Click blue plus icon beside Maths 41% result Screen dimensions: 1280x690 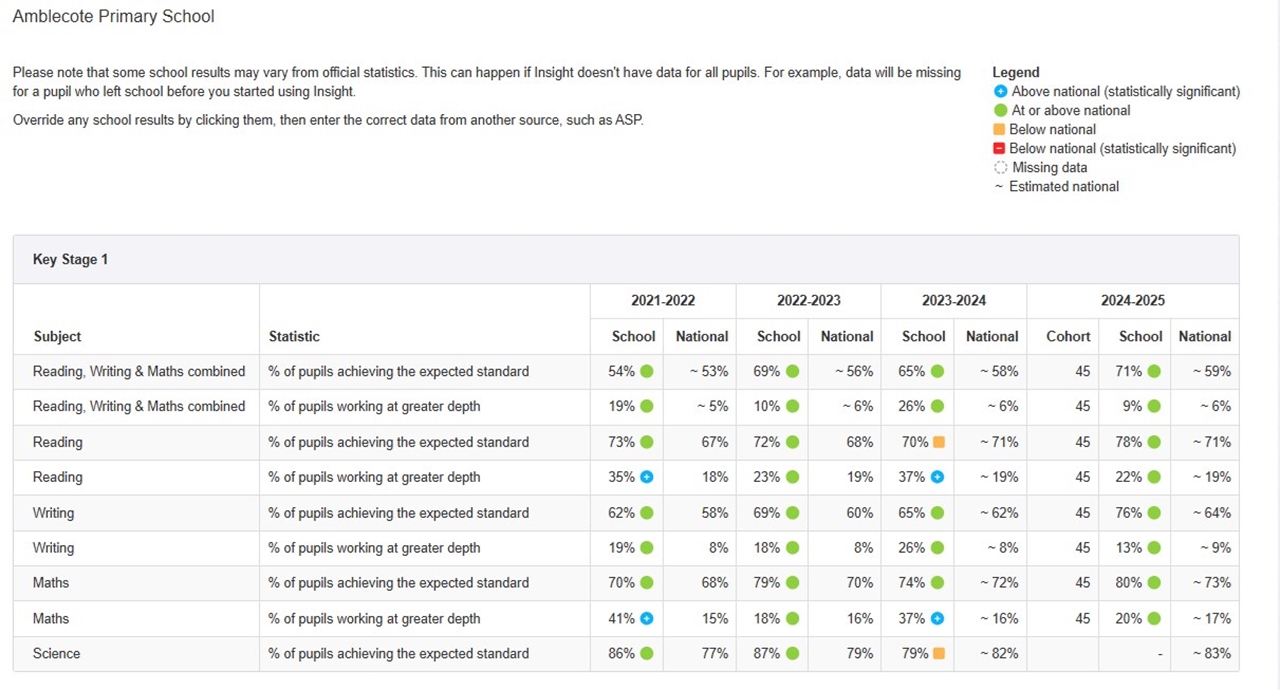point(646,619)
